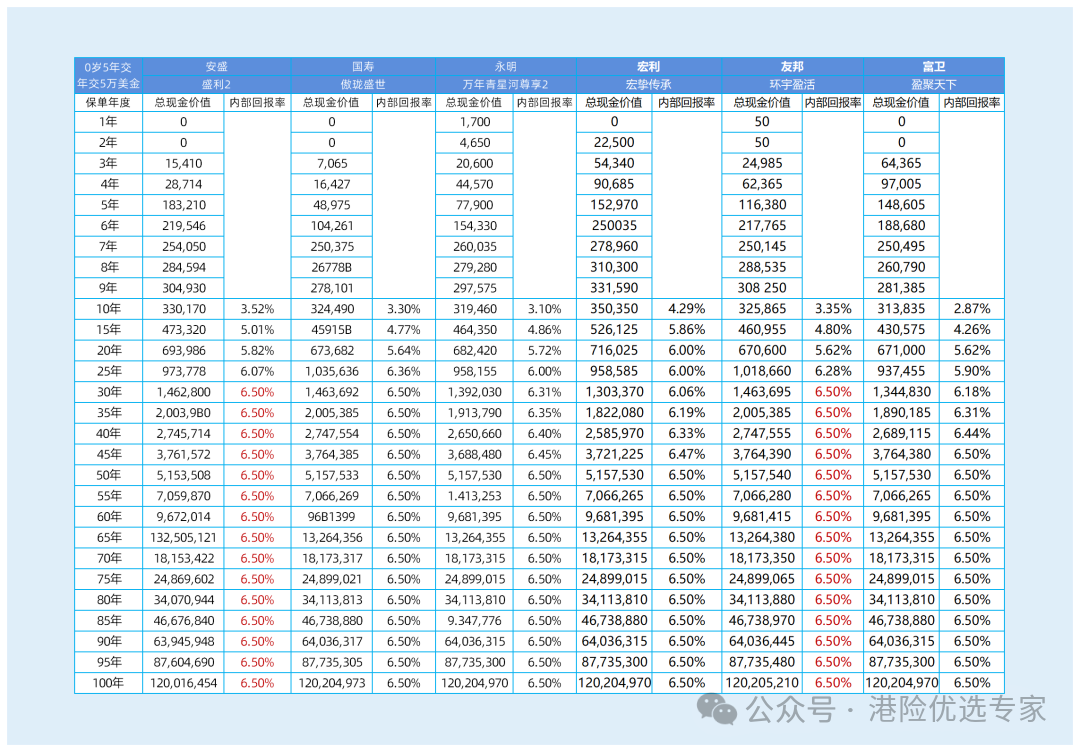1080x752 pixels.
Task: Select the 盛利2 product name
Action: click(x=216, y=85)
